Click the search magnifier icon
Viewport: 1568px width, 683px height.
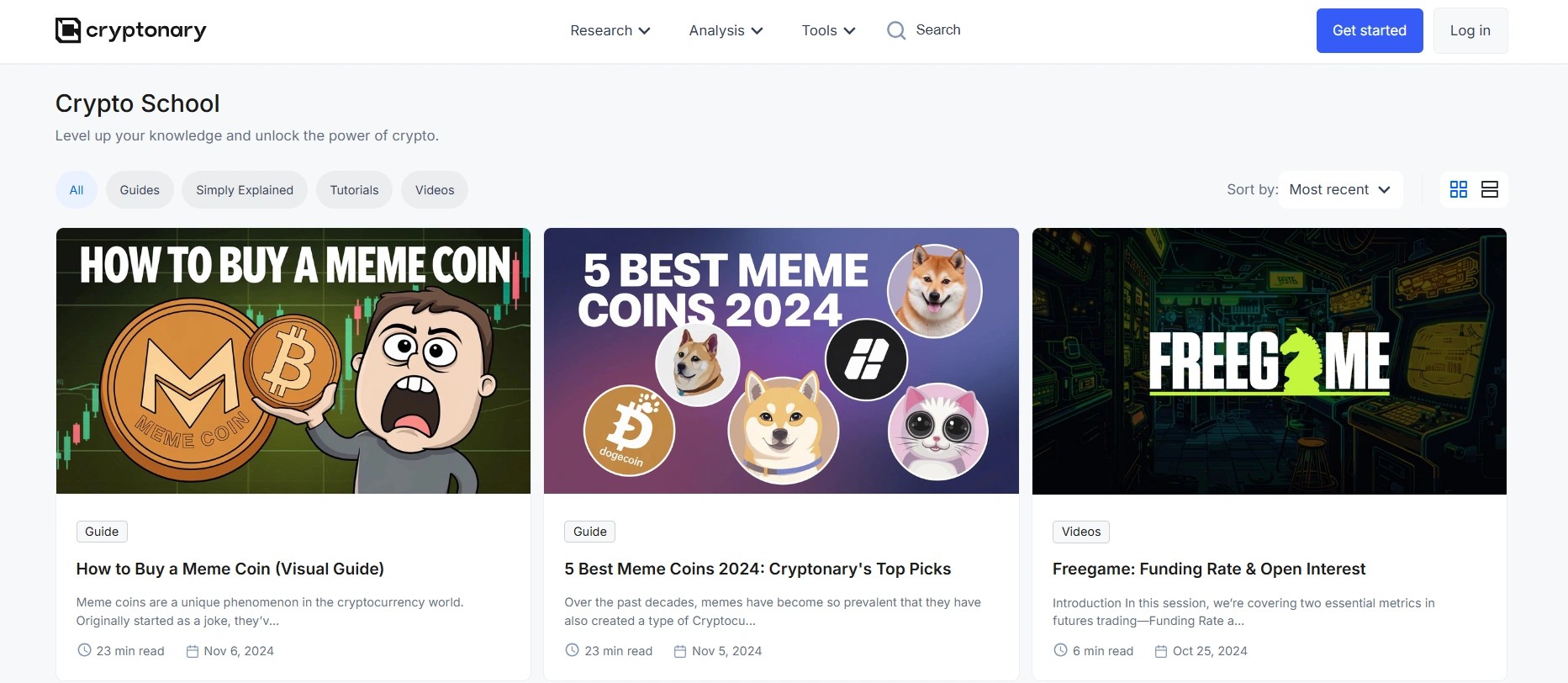tap(896, 31)
